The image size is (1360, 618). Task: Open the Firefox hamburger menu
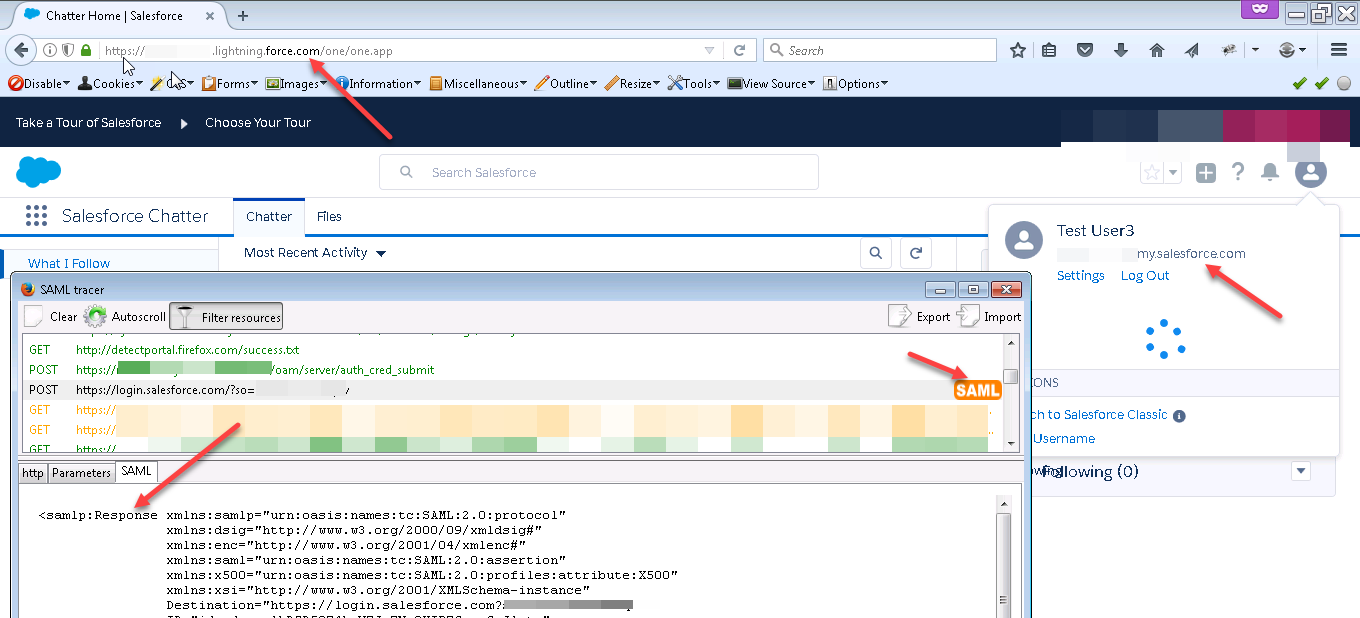1338,49
